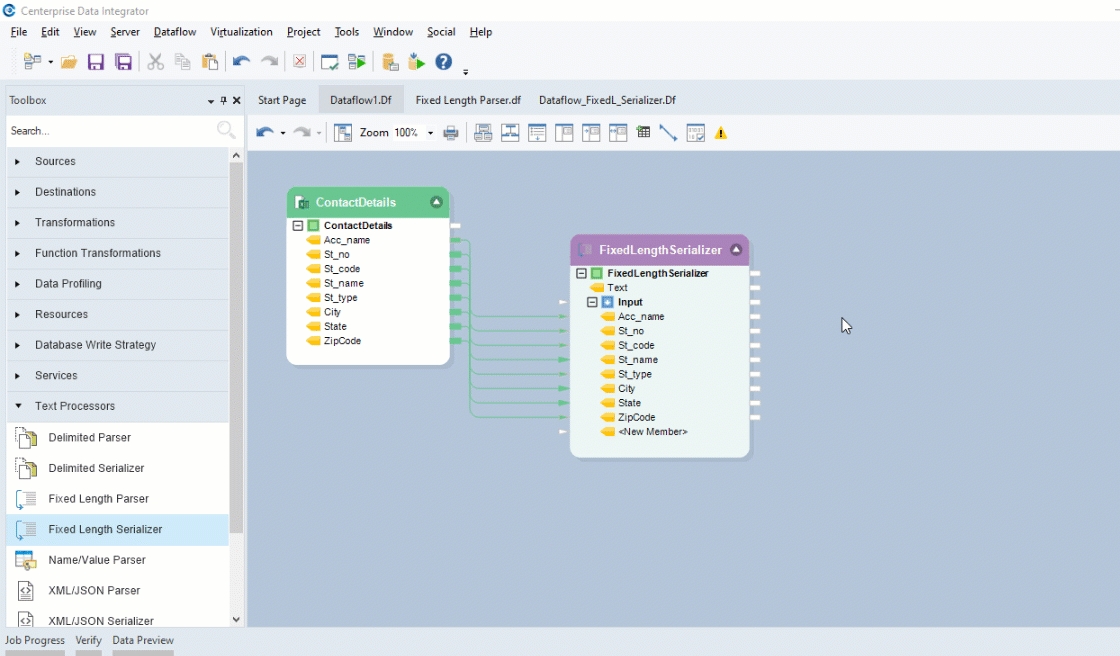Switch to the Fixed Length Parser.df tab
This screenshot has height=656, width=1120.
coord(468,100)
